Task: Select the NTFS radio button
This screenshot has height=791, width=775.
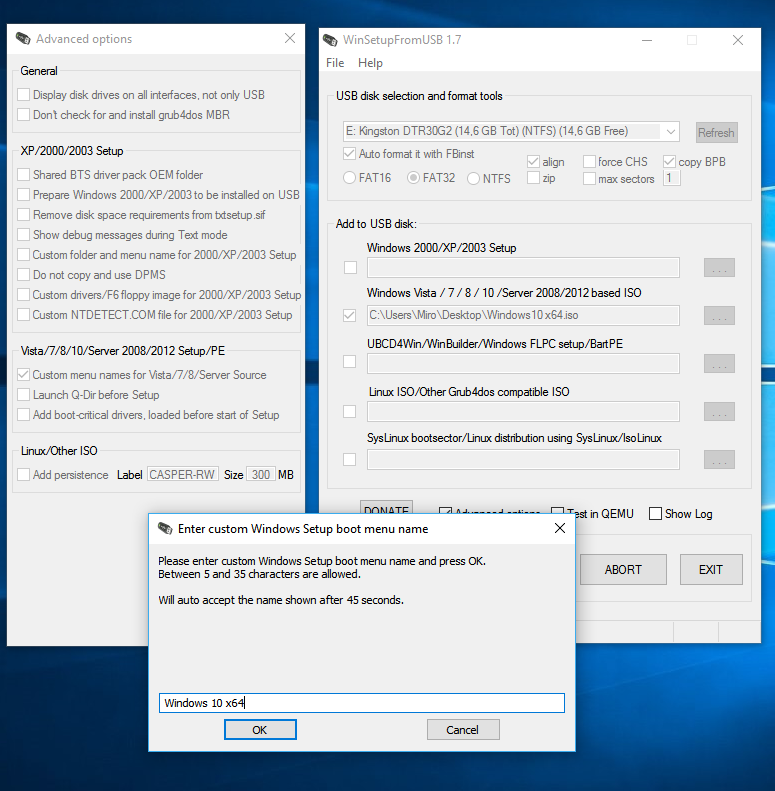Action: pos(473,179)
